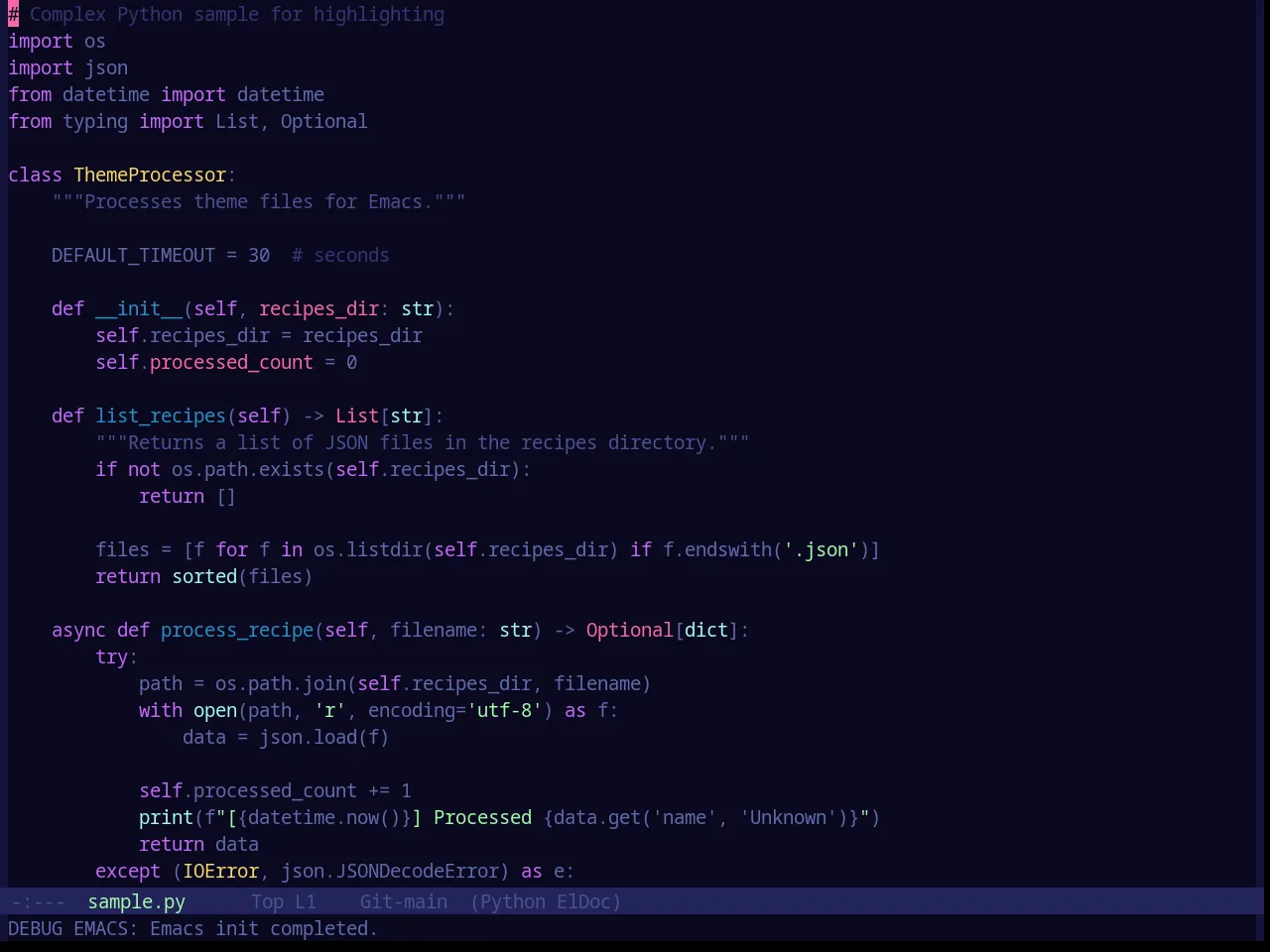Click the 'return data' statement

(198, 844)
